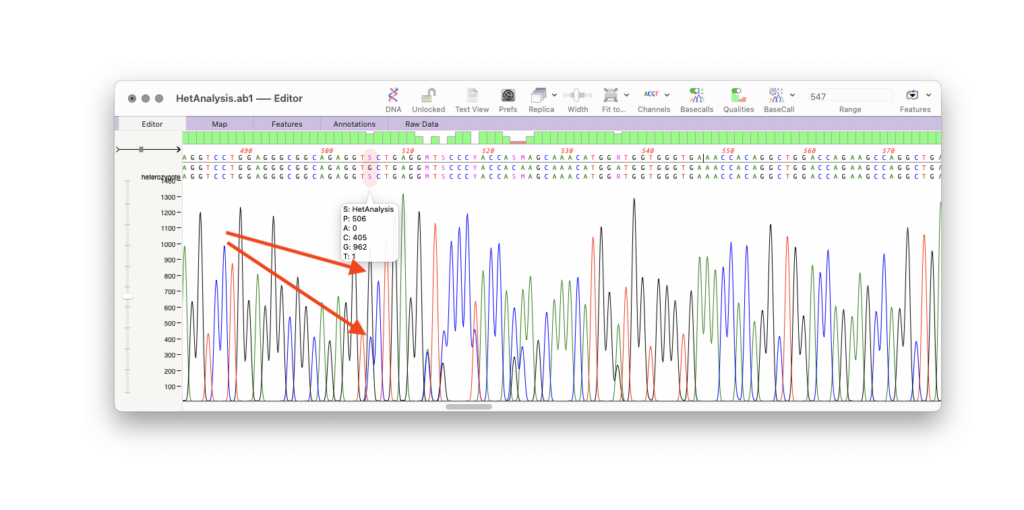Click the 1000 y-axis label
The width and height of the screenshot is (1024, 510).
coord(168,244)
